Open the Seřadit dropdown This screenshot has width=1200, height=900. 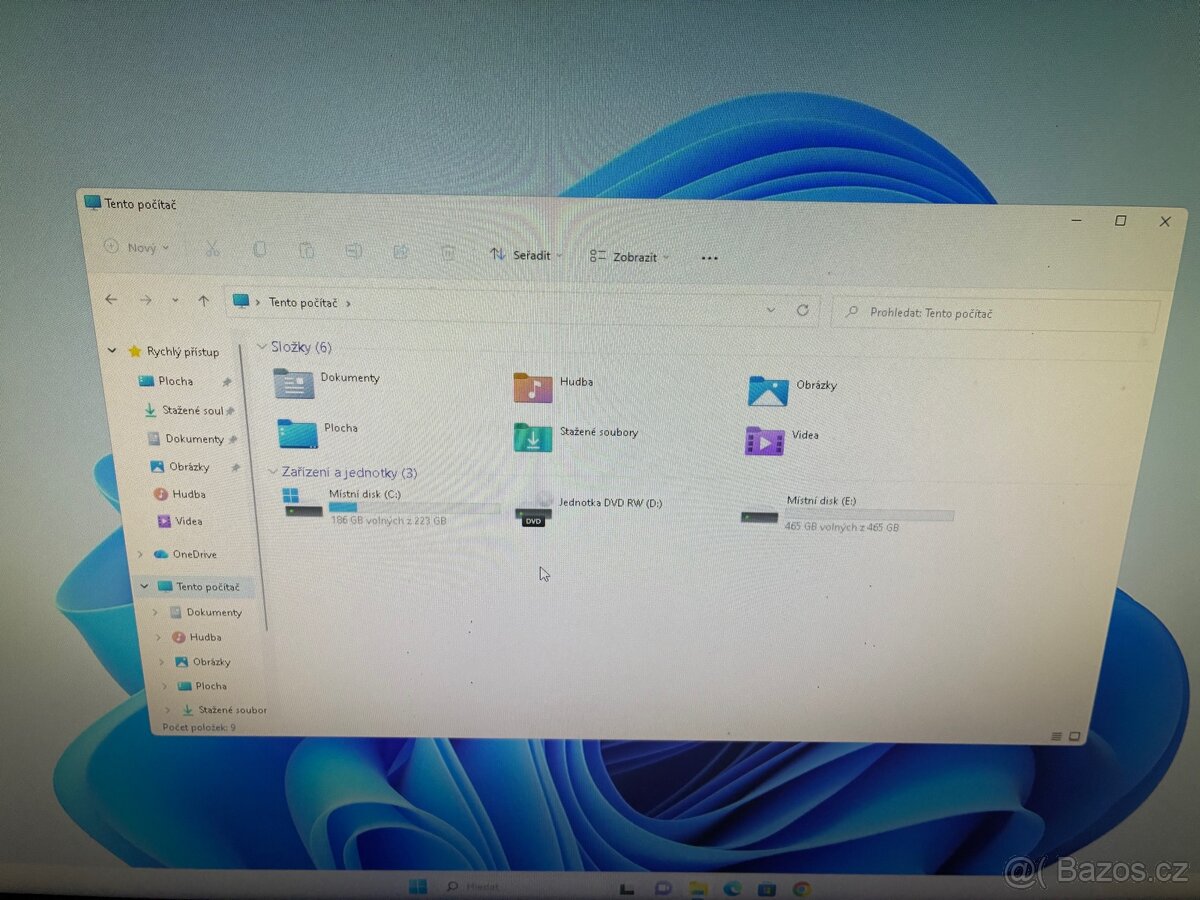coord(527,255)
